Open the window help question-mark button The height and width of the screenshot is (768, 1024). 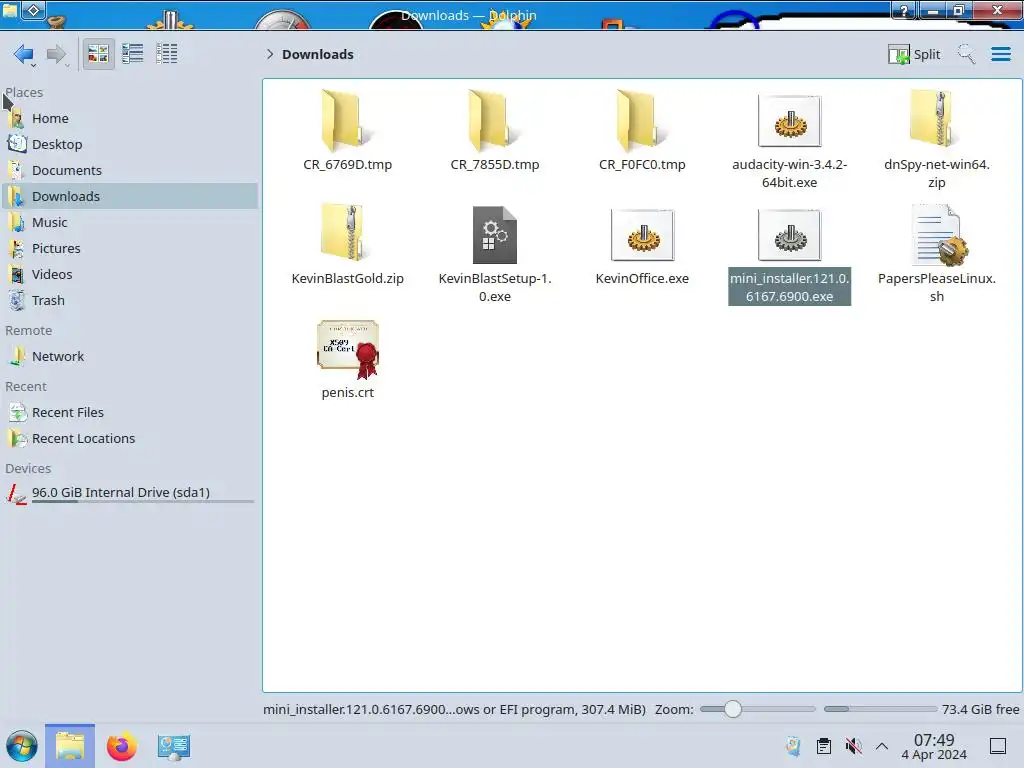[x=904, y=10]
